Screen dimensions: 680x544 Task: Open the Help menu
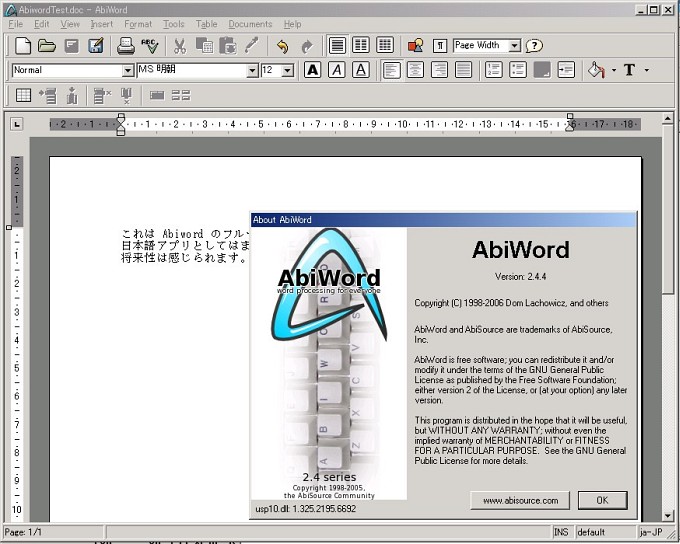(x=292, y=24)
